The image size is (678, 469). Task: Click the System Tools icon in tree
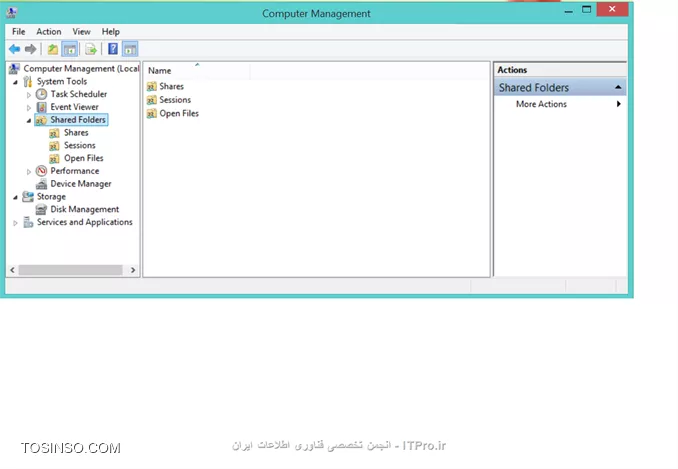coord(28,81)
